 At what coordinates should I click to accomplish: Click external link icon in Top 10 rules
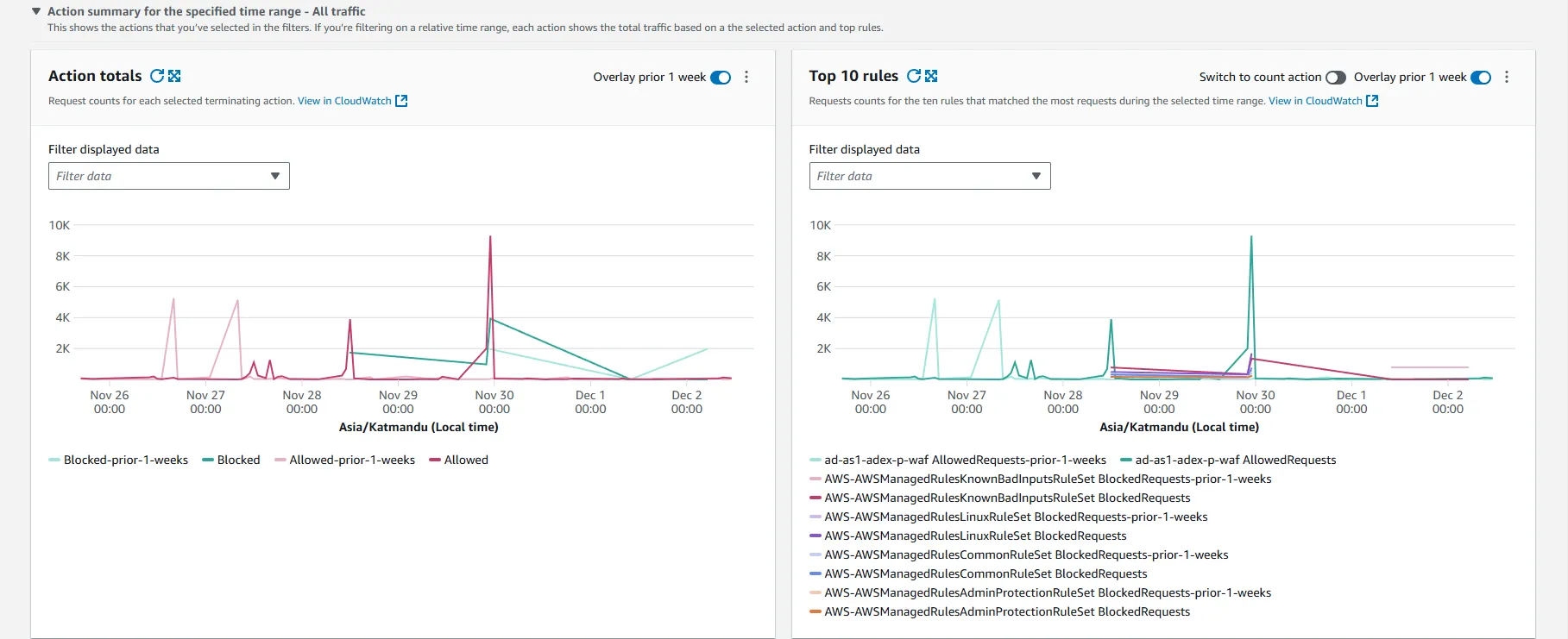click(1372, 101)
